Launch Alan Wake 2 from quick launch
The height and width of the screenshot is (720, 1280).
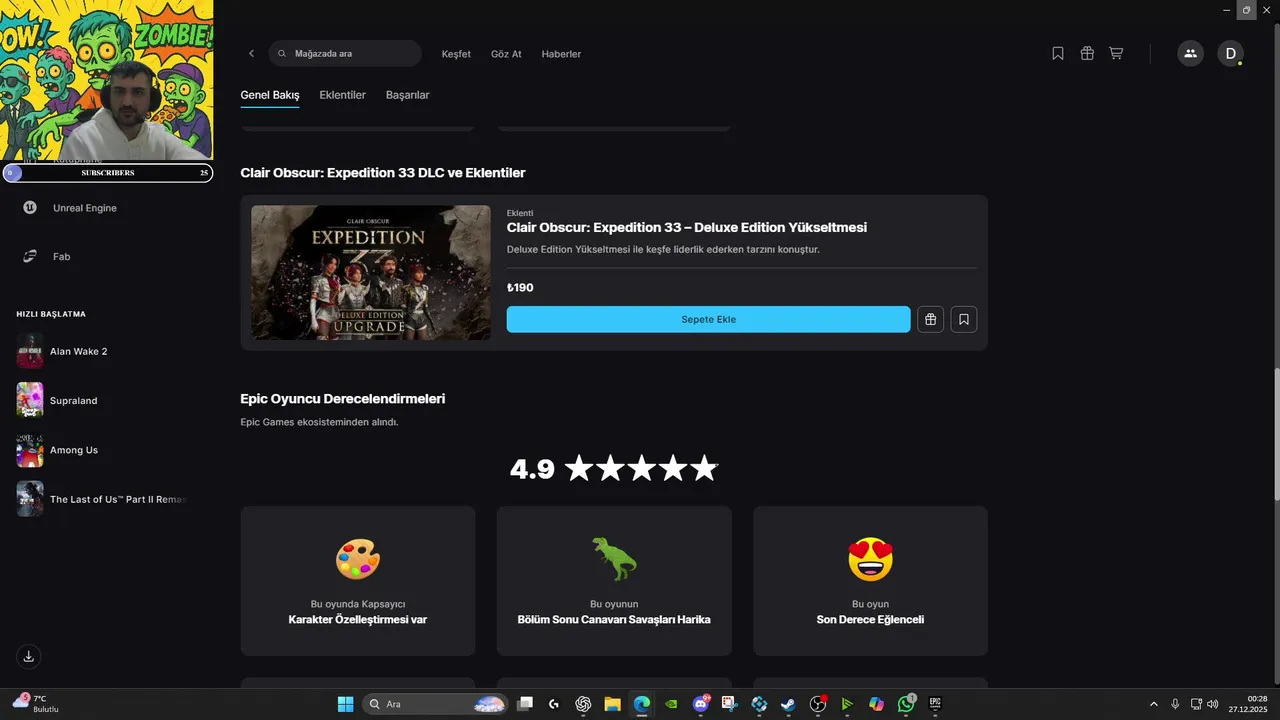click(x=79, y=351)
